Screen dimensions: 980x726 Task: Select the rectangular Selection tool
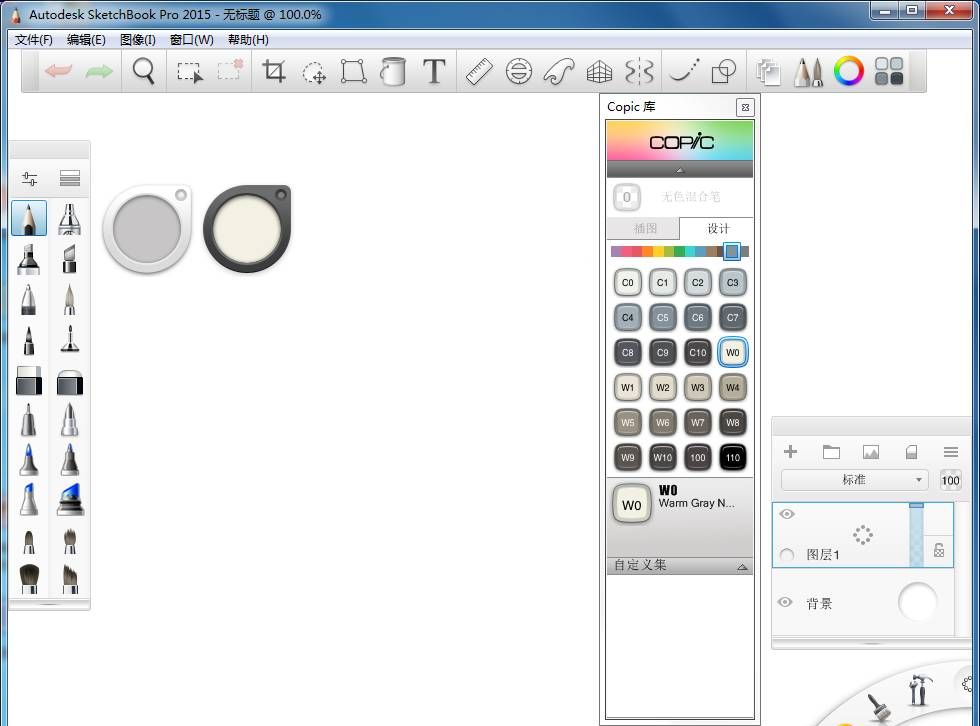coord(189,72)
